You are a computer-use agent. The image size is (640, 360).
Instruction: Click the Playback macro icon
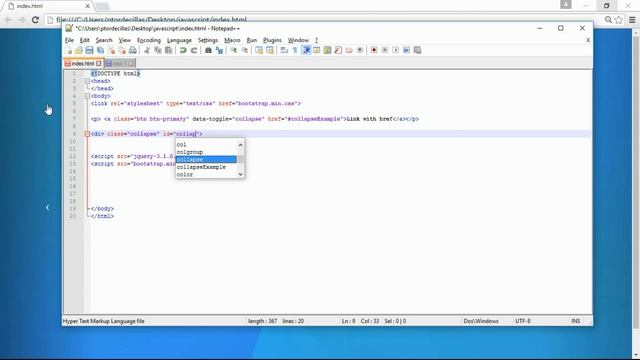(396, 50)
